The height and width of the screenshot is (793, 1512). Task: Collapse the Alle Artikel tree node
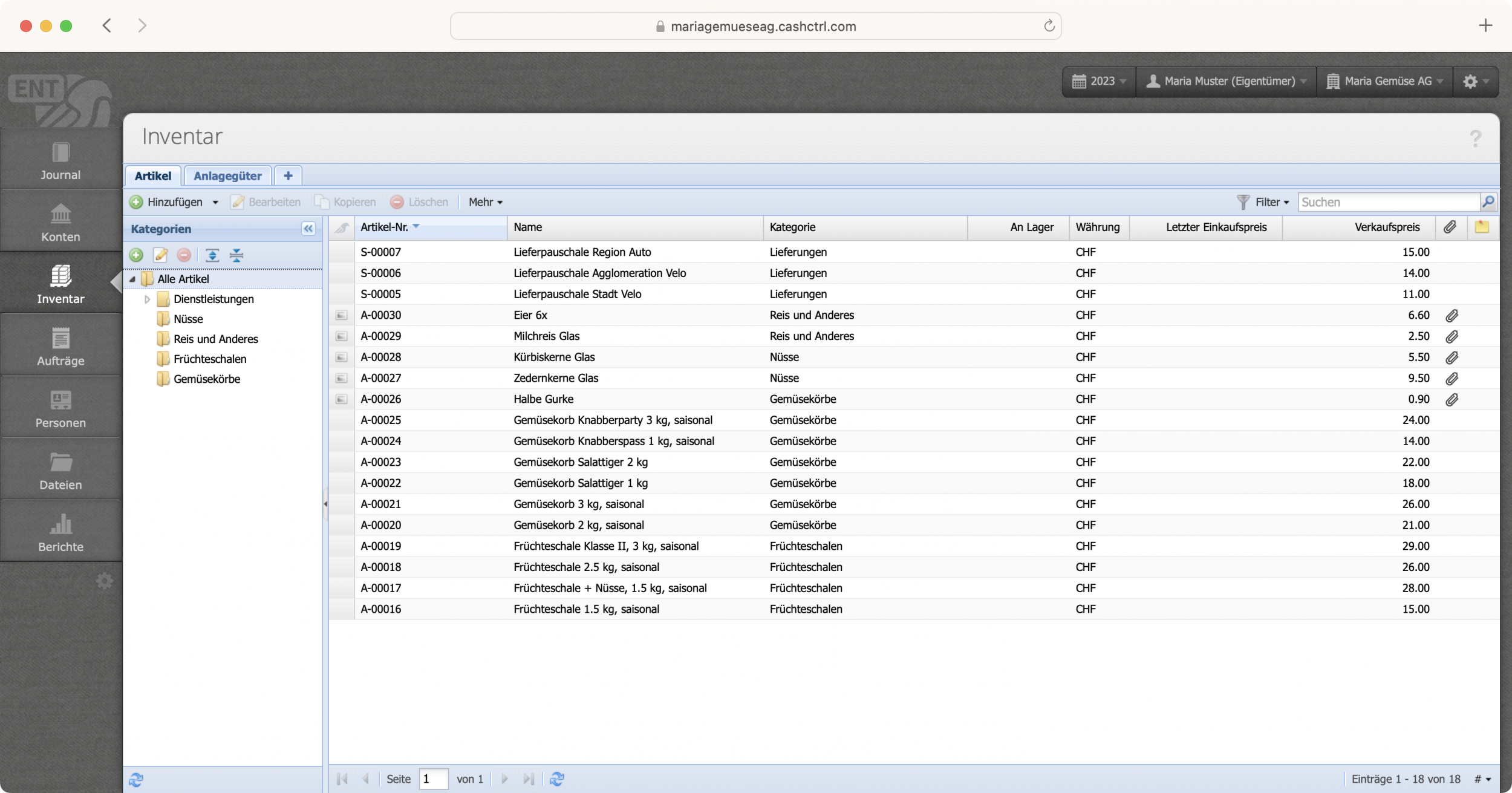pyautogui.click(x=132, y=279)
